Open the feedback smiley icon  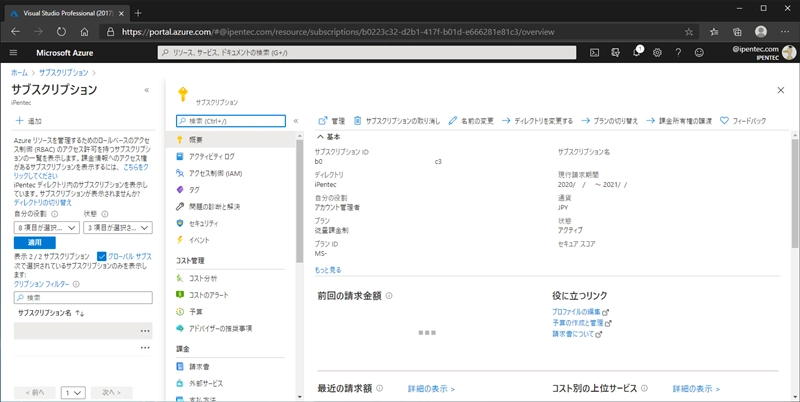[699, 53]
